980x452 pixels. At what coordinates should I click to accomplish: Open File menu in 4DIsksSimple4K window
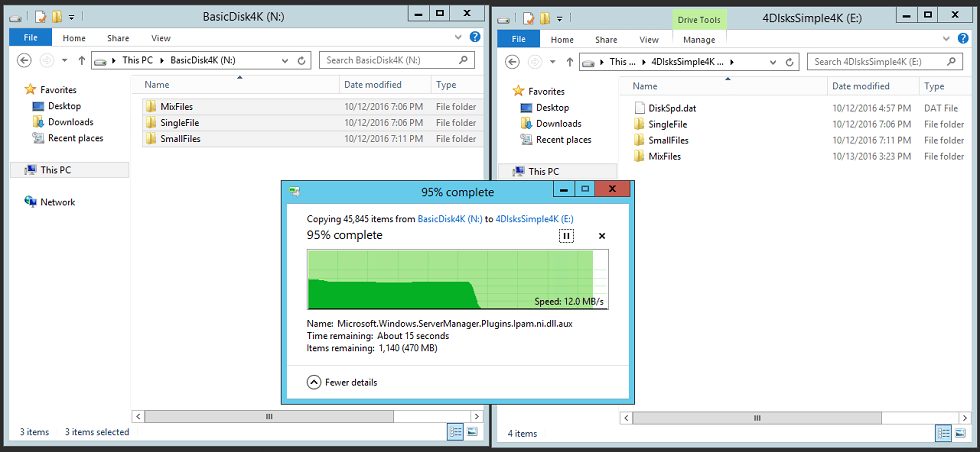[518, 40]
